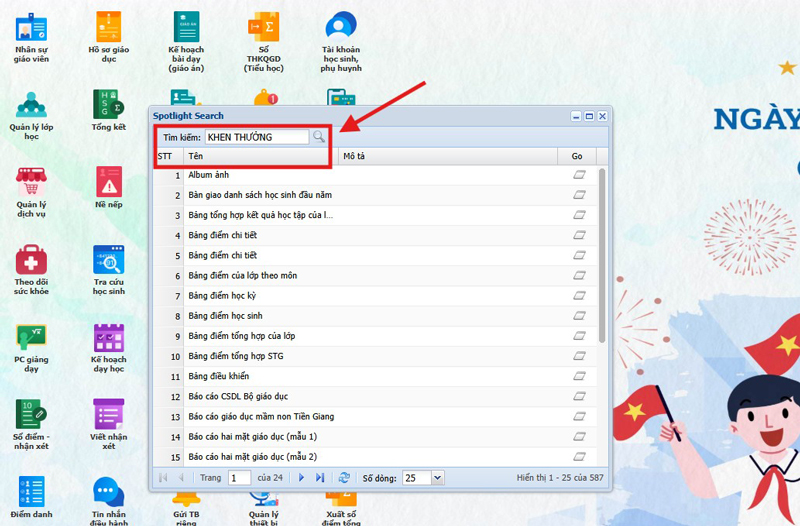Viewport: 800px width, 526px height.
Task: Open Theo dõi sức khỏe icon
Action: tap(31, 270)
